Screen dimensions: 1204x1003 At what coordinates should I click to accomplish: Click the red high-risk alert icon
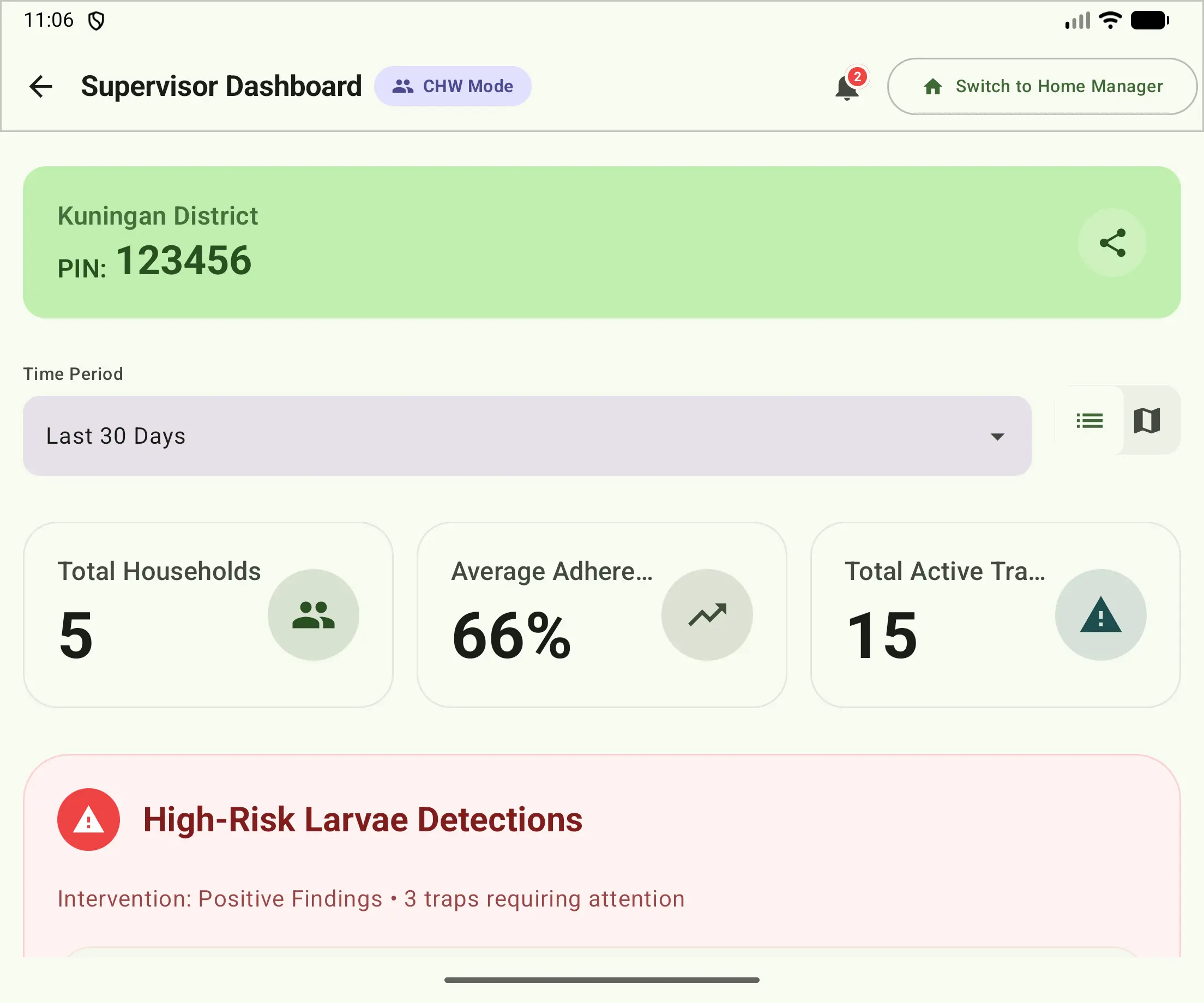(88, 820)
